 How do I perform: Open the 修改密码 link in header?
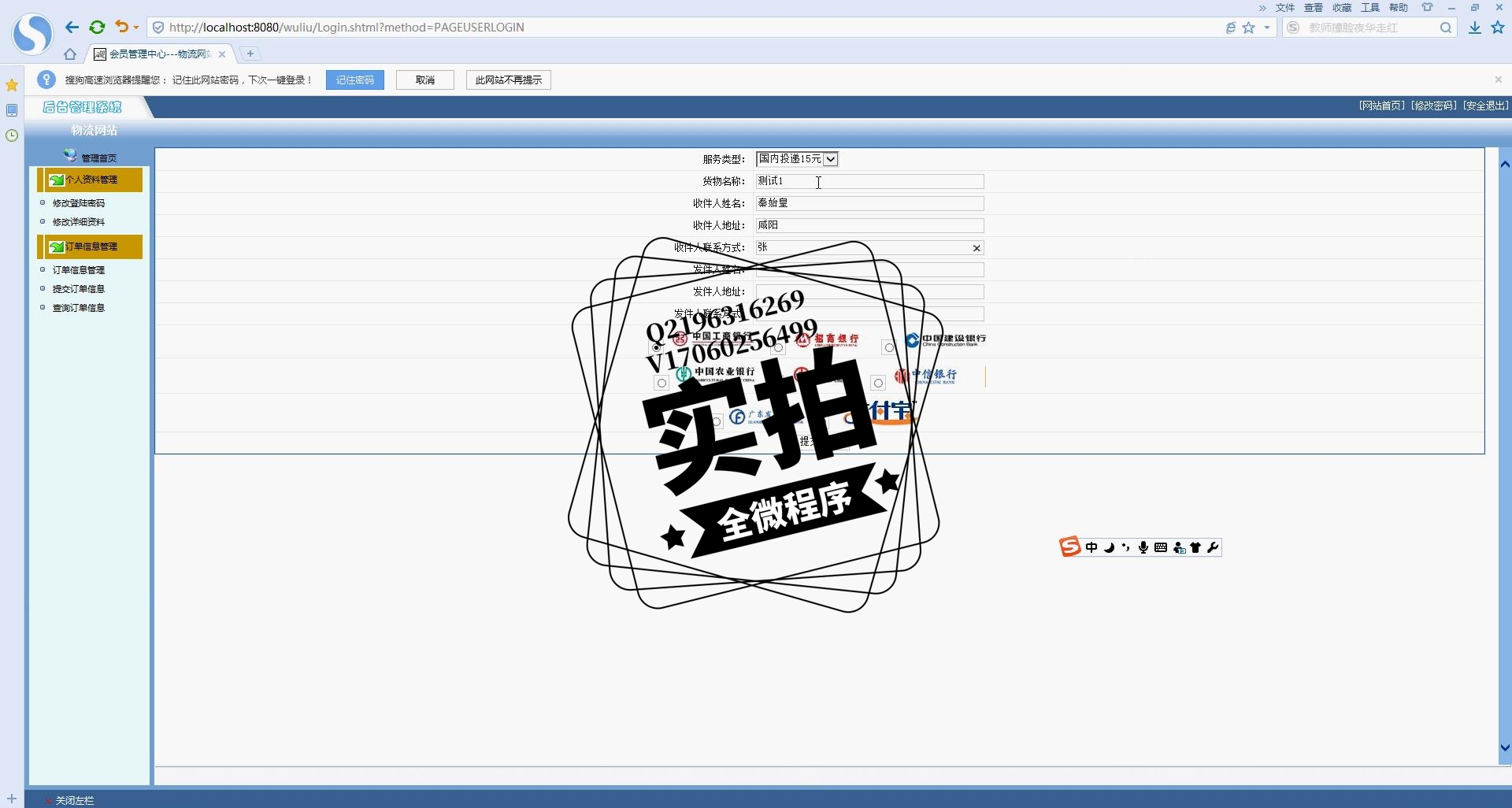coord(1434,106)
